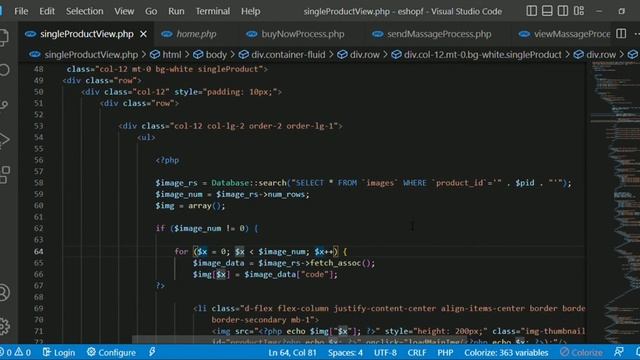Open the Help menu
The image size is (640, 360).
251,11
